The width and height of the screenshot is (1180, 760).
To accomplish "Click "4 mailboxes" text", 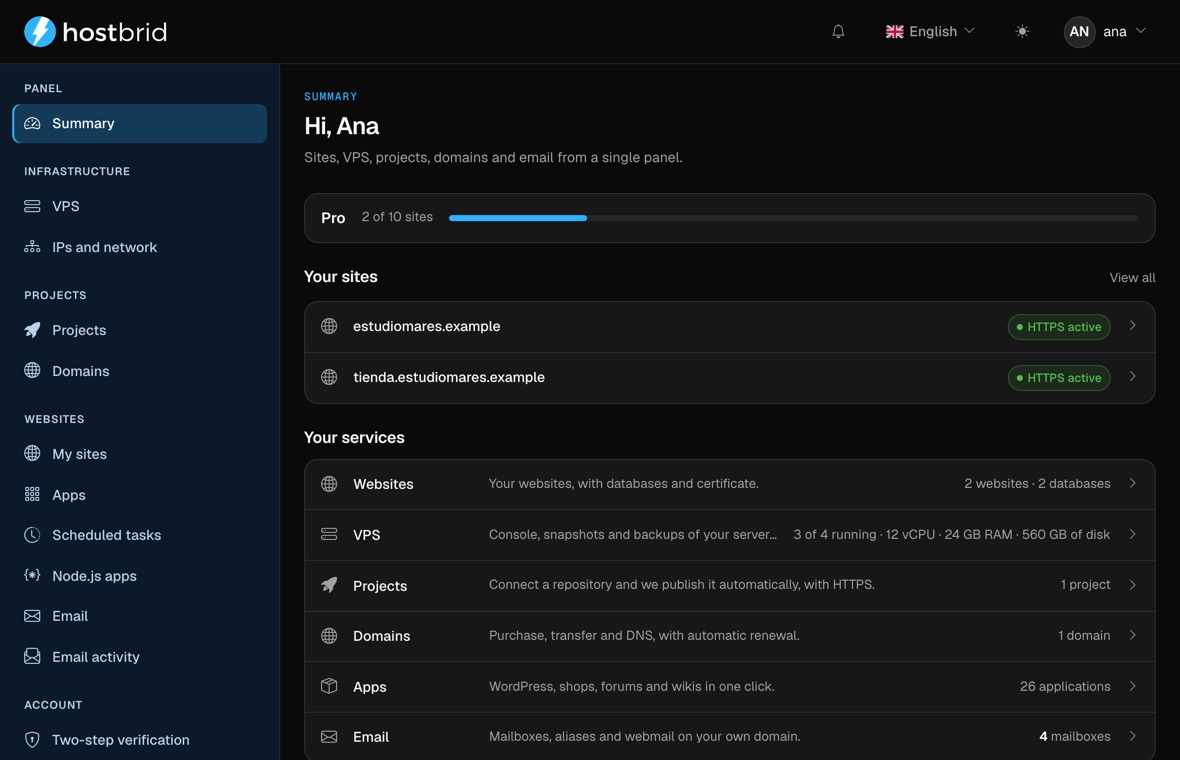I will click(x=1075, y=737).
